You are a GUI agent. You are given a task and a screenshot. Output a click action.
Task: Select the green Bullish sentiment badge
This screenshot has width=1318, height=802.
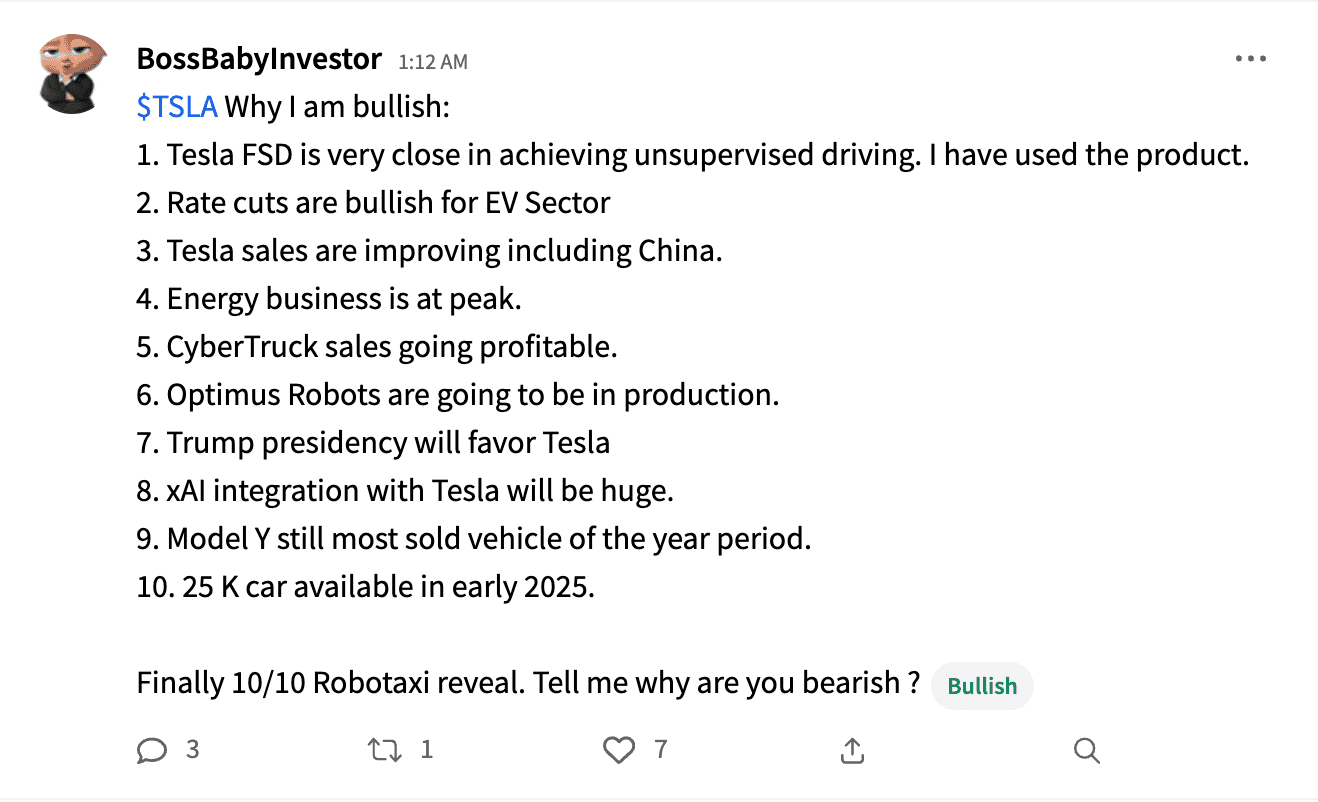[982, 686]
